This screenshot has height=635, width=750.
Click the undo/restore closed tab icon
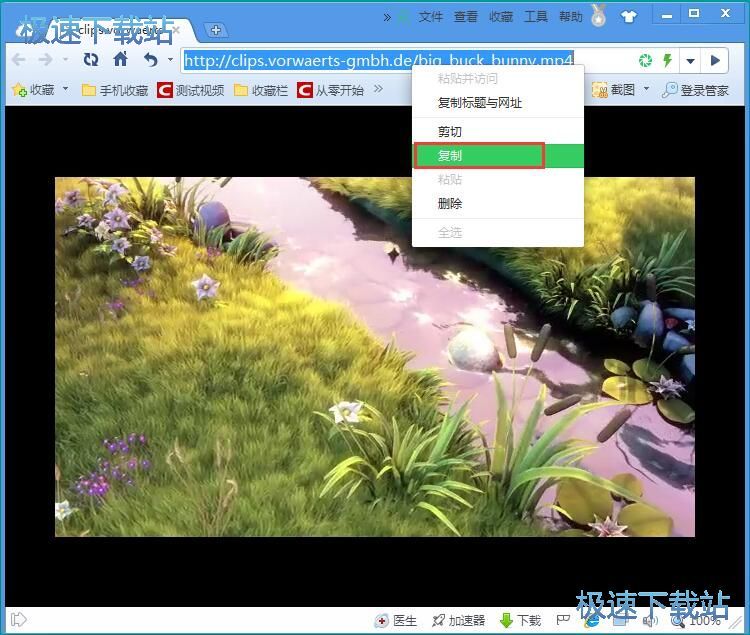(x=151, y=60)
